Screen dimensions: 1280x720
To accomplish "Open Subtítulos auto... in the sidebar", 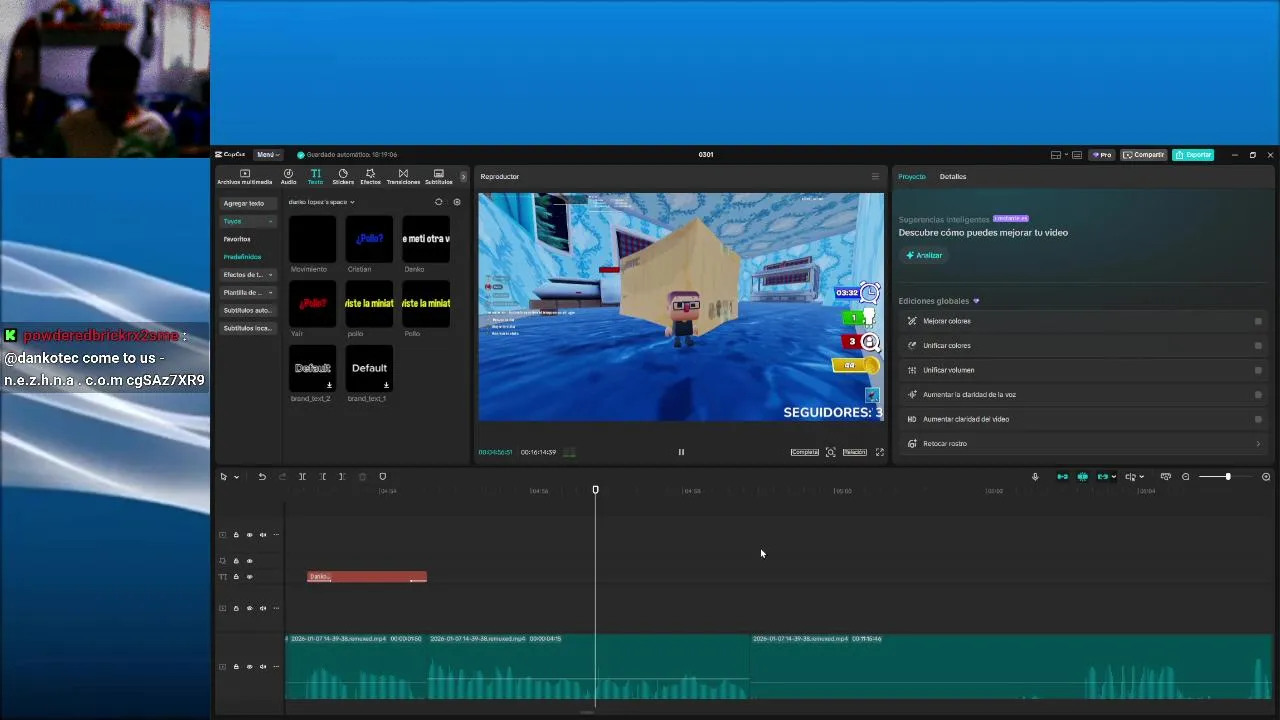I will (247, 311).
